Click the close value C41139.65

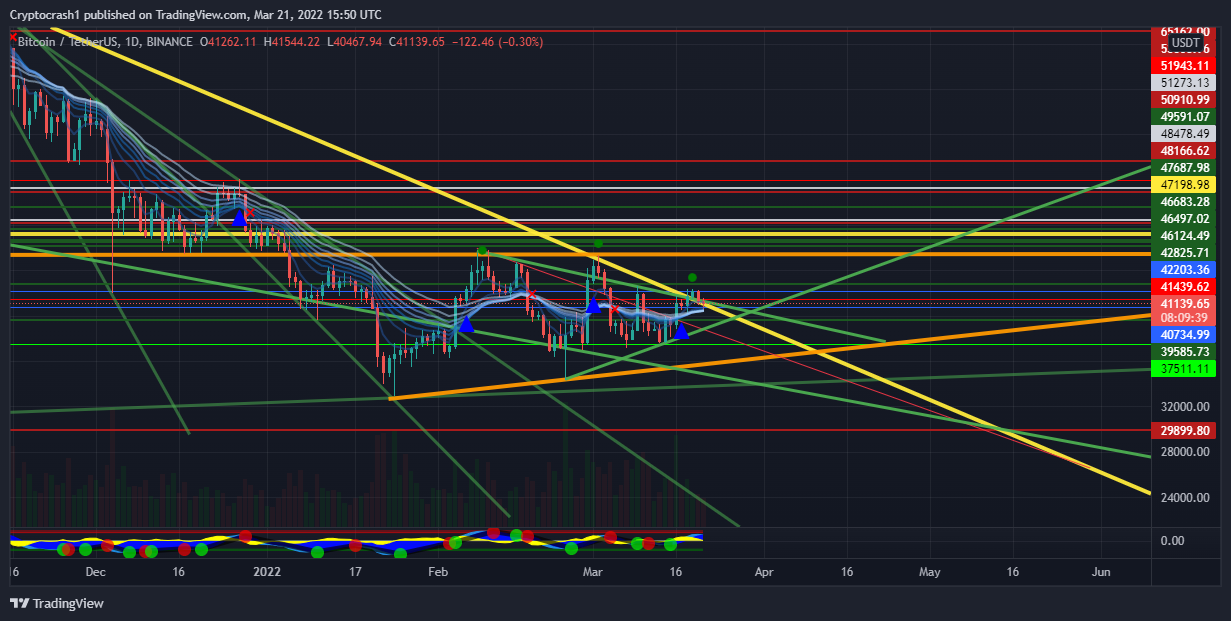[417, 42]
